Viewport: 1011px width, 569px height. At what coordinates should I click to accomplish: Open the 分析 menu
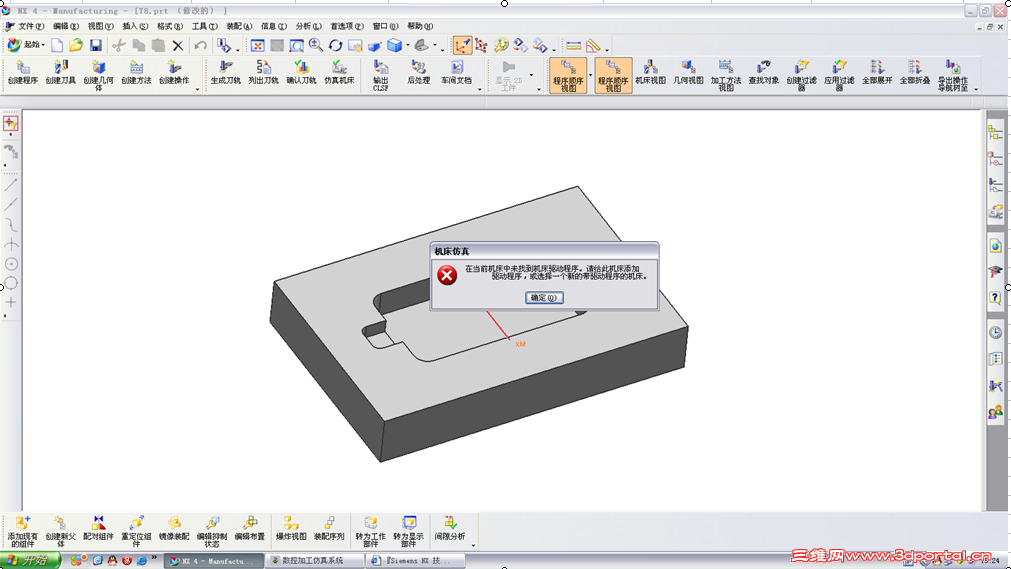[x=308, y=26]
